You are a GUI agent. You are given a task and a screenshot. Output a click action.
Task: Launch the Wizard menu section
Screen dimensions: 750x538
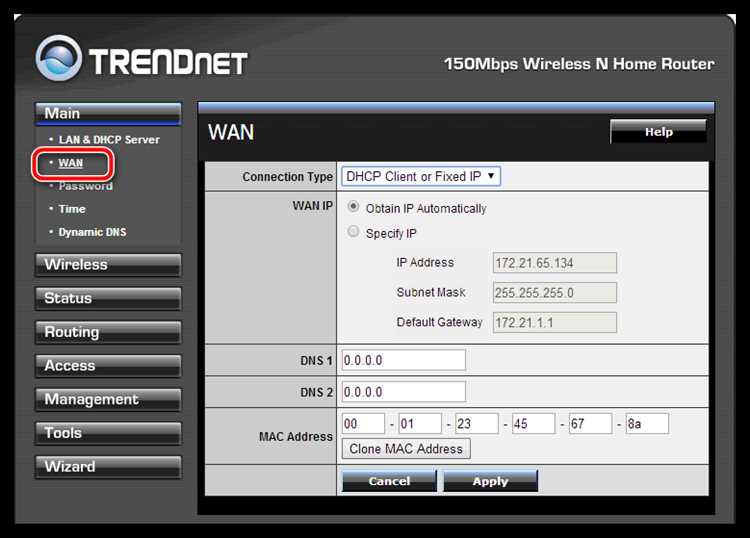108,467
